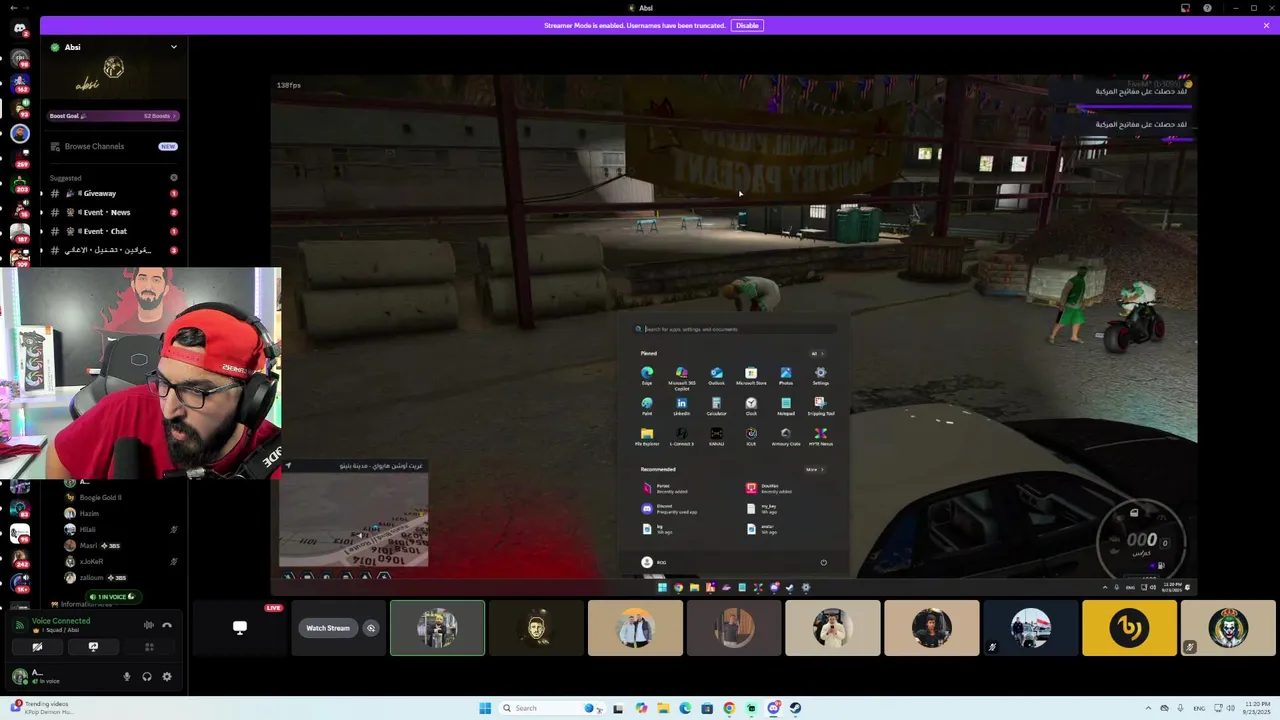
Task: Click Edge icon in streamed Start menu
Action: 647,375
